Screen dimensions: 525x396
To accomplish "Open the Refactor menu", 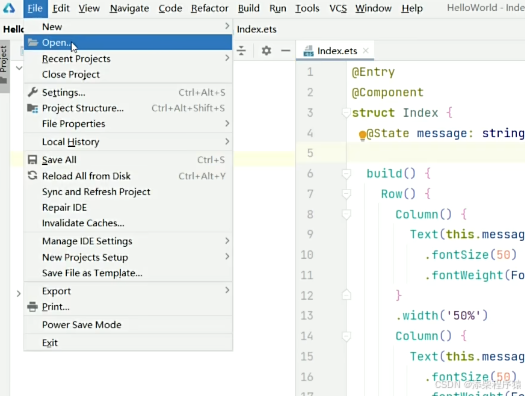I will (209, 8).
